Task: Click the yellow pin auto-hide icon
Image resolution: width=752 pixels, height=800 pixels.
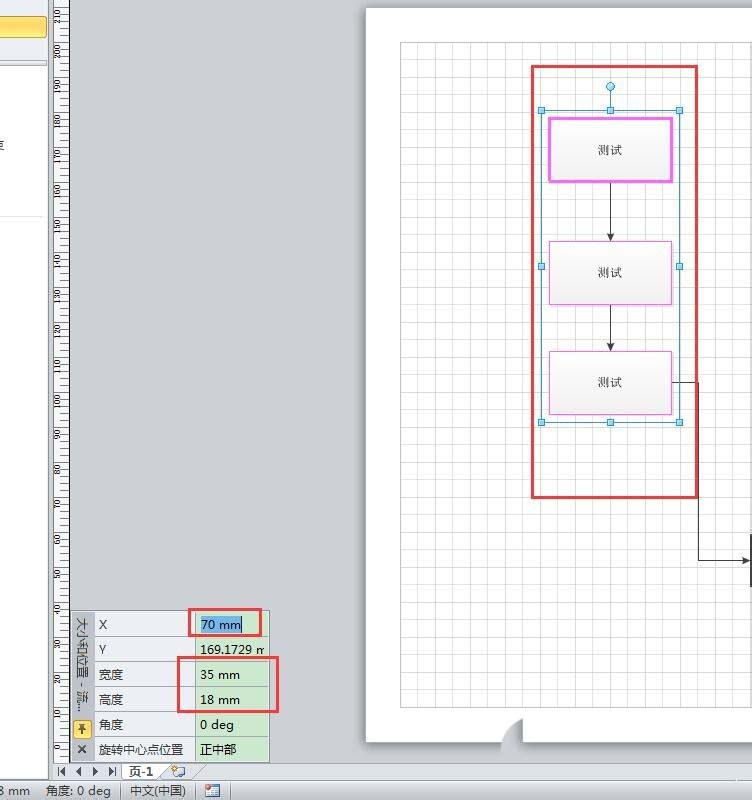Action: pos(82,729)
